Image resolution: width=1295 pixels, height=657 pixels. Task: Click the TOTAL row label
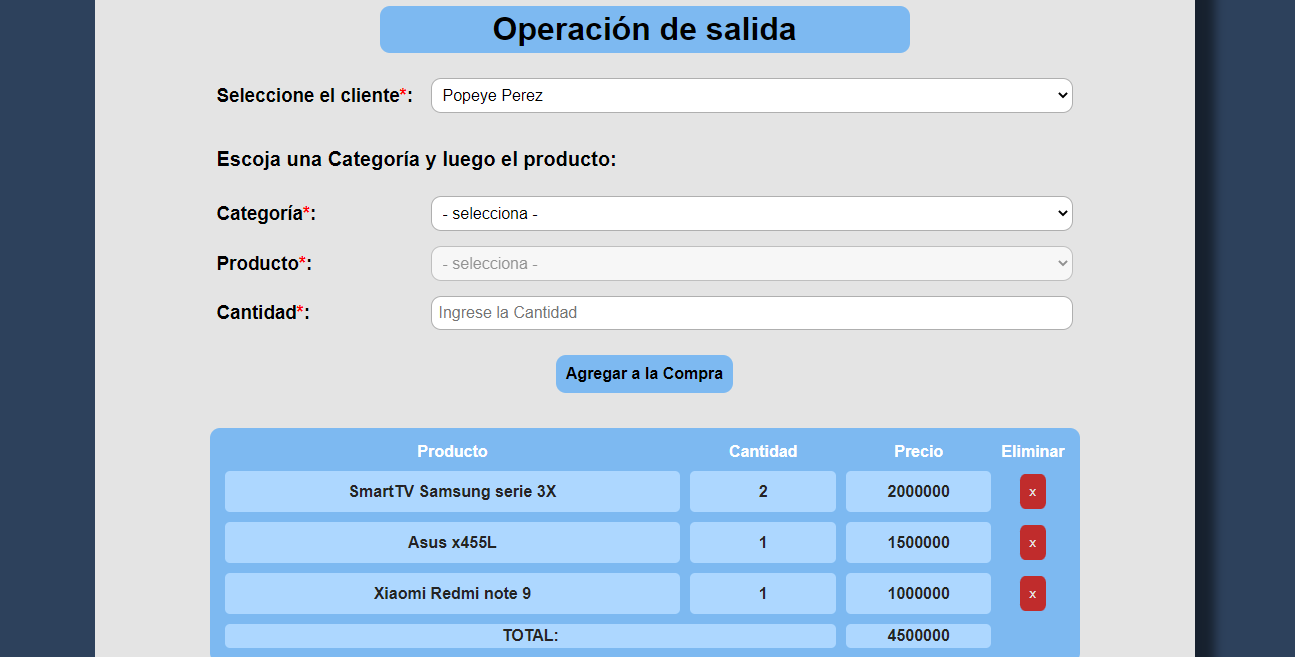tap(530, 635)
